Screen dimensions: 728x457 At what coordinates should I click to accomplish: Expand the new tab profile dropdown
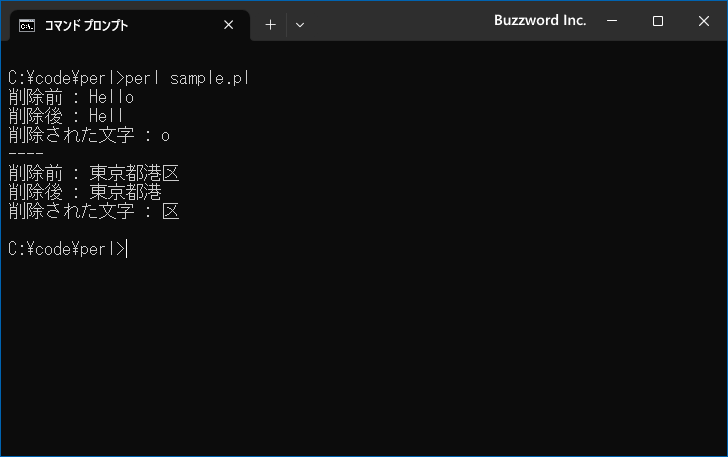coord(300,25)
